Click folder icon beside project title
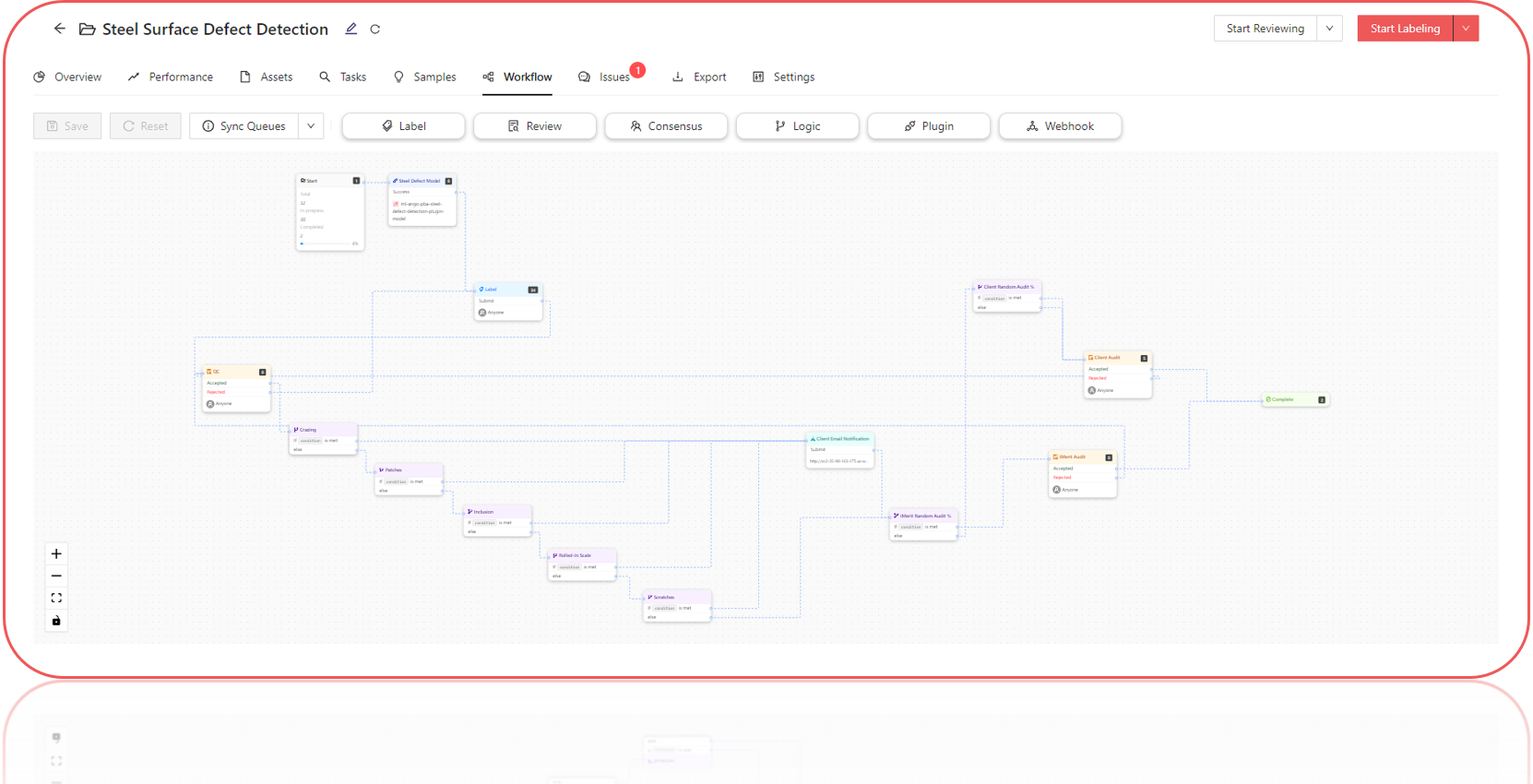1533x784 pixels. tap(88, 30)
